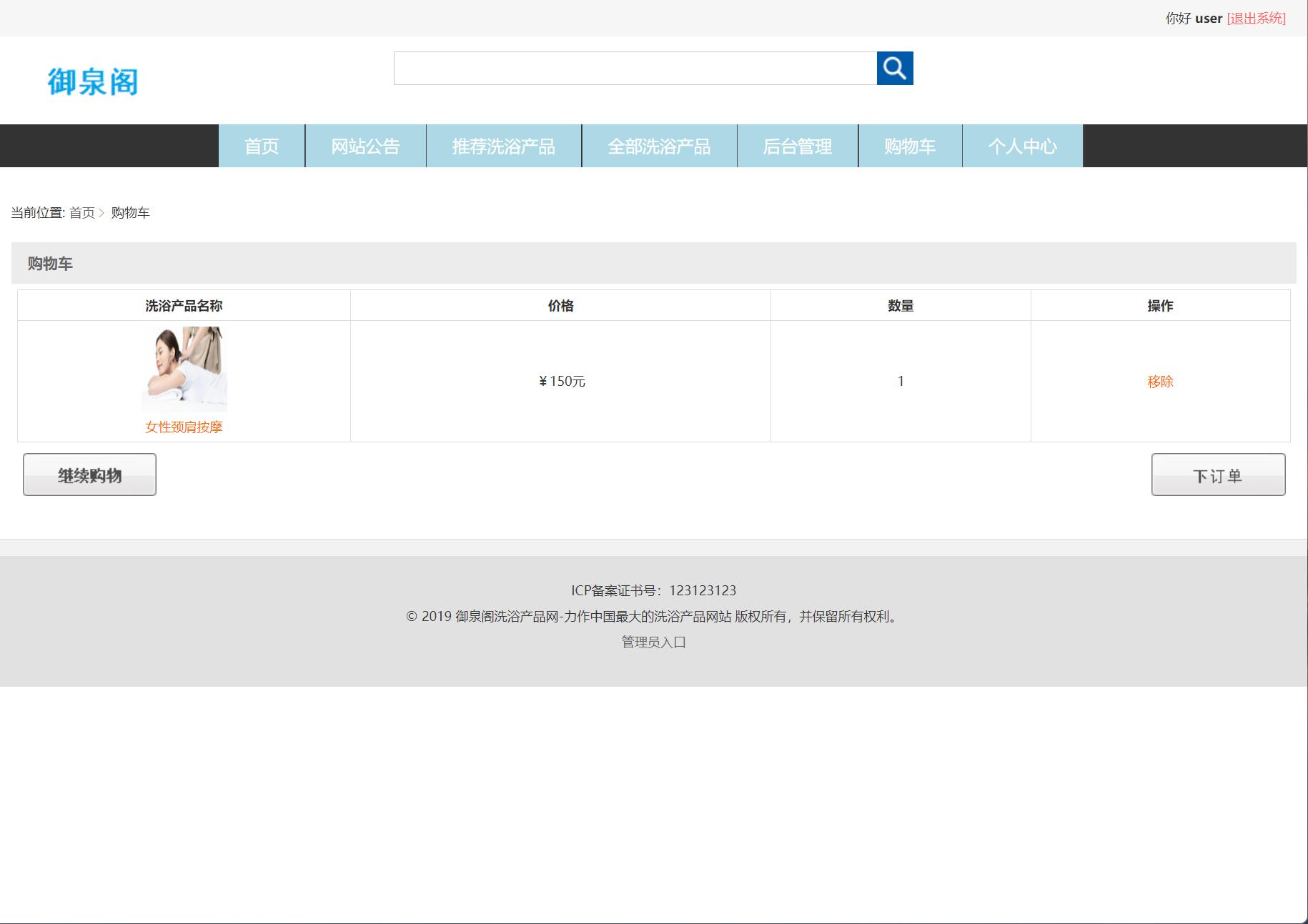Open the 管理员入口 admin entrance
Image resolution: width=1308 pixels, height=924 pixels.
coord(653,642)
